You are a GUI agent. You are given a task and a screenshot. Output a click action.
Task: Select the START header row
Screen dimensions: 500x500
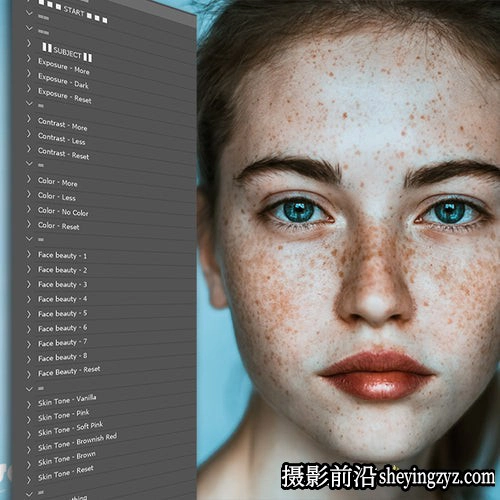click(73, 12)
